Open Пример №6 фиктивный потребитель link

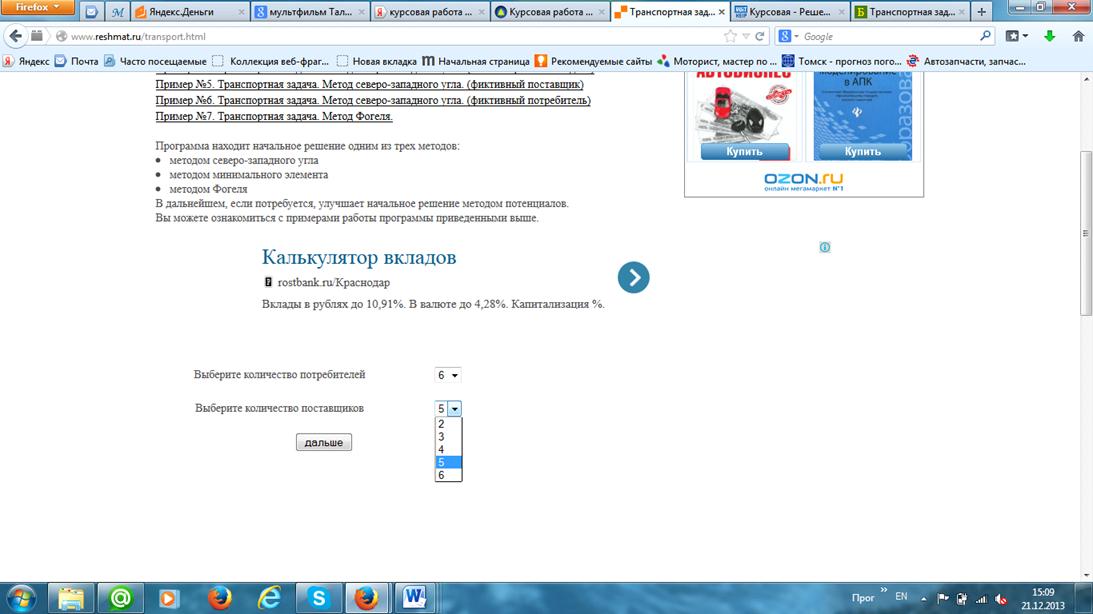pyautogui.click(x=373, y=100)
